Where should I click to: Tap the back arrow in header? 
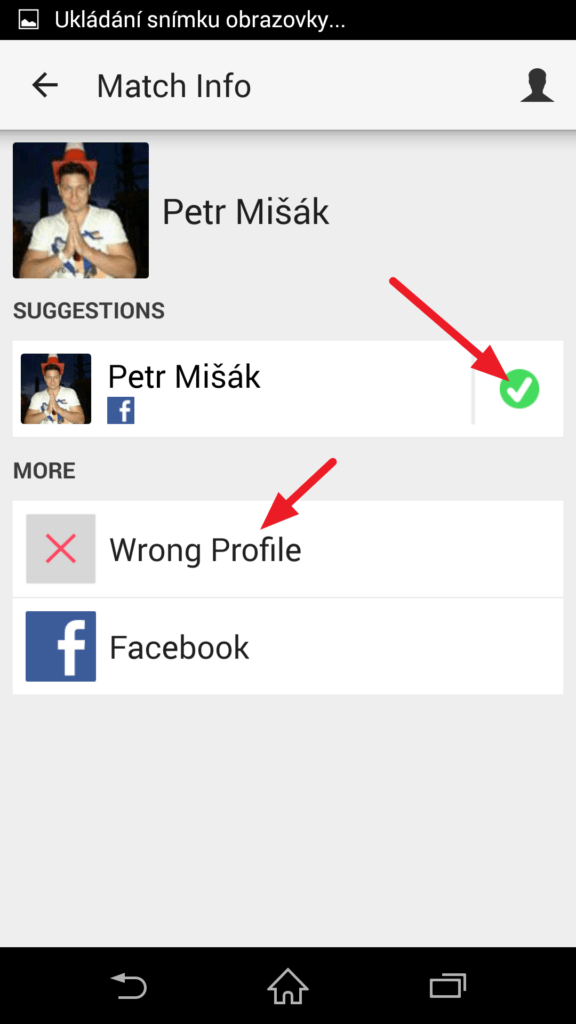click(x=45, y=86)
